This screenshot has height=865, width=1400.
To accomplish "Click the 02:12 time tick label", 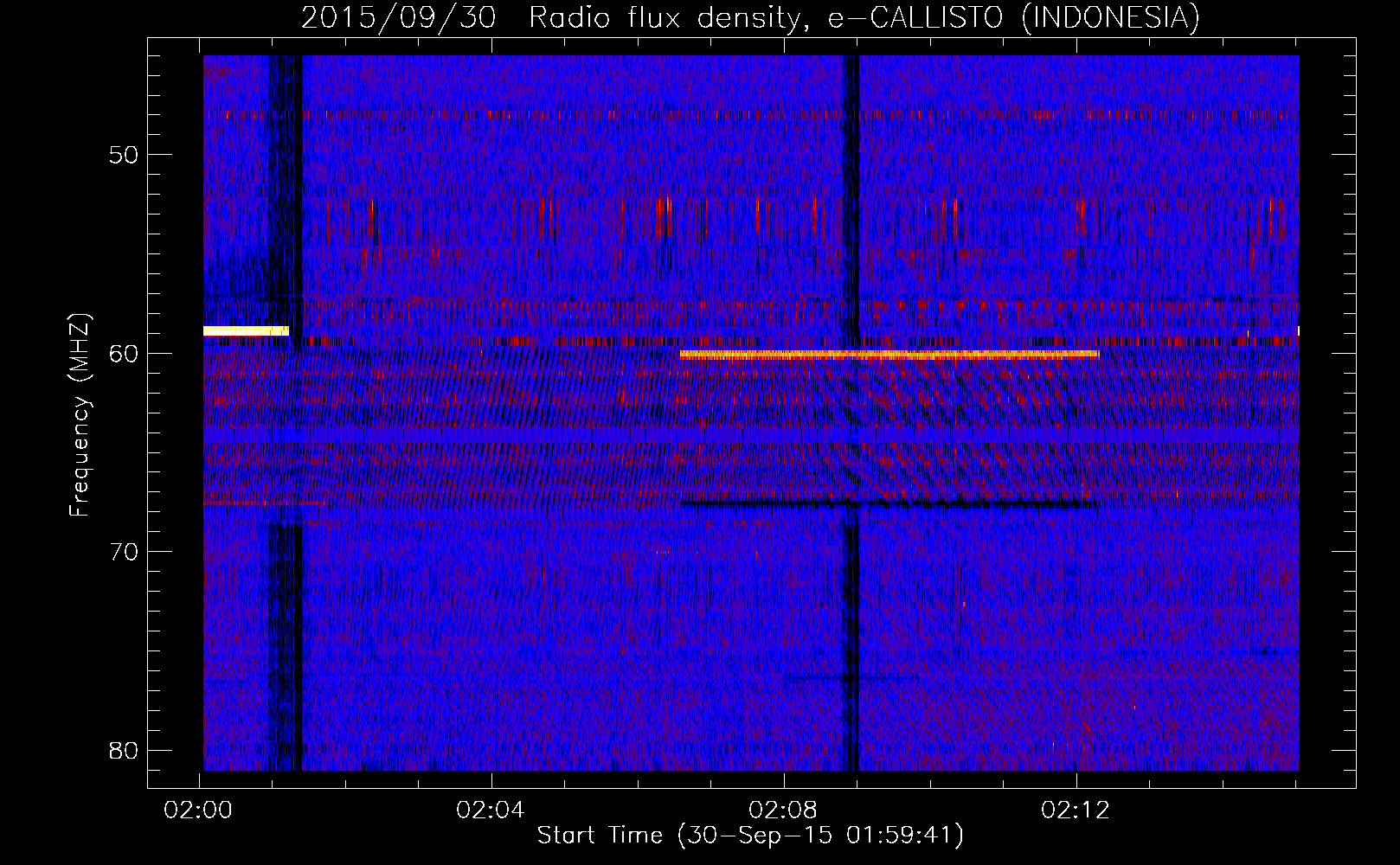I will [1076, 811].
